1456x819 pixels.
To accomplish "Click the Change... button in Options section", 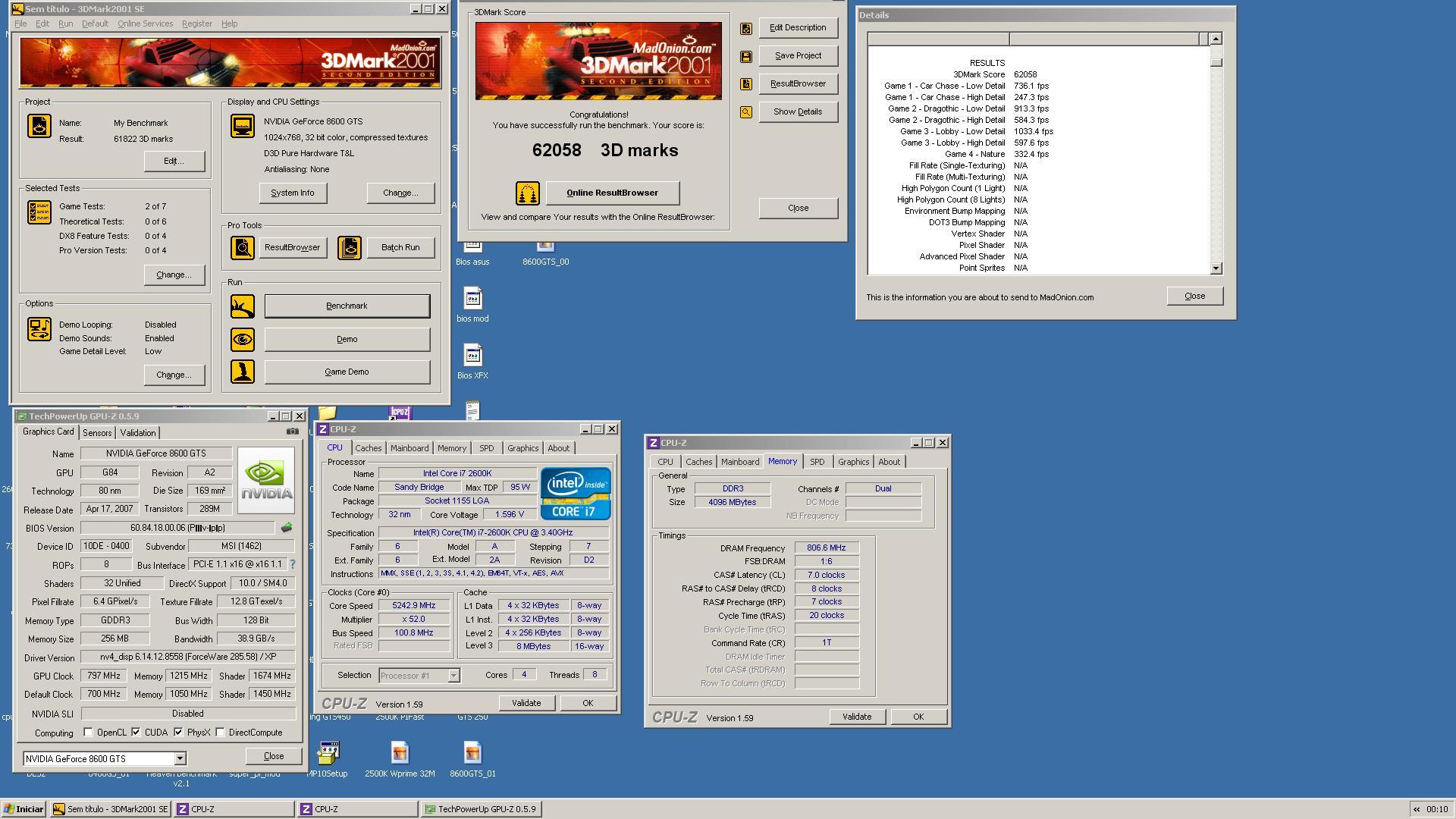I will click(174, 375).
